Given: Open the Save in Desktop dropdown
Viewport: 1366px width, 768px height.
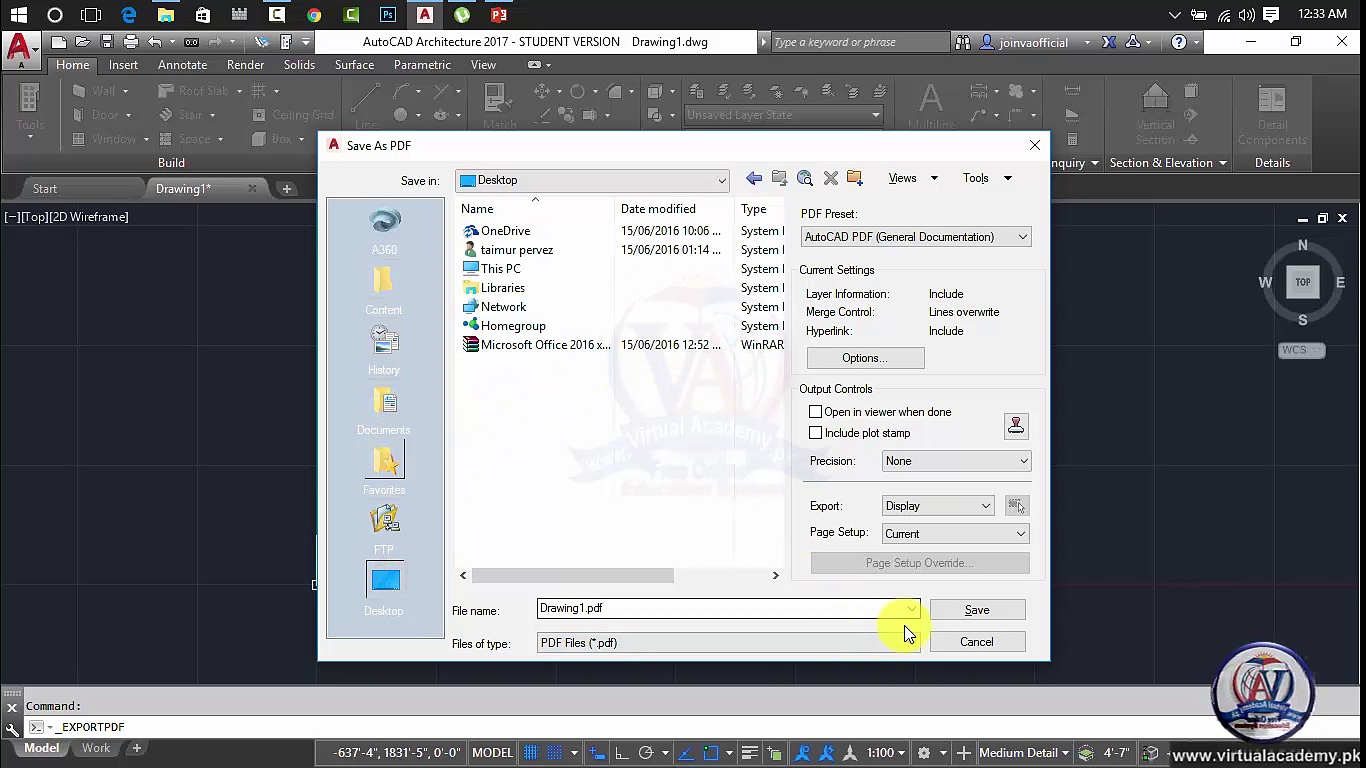Looking at the screenshot, I should [592, 181].
